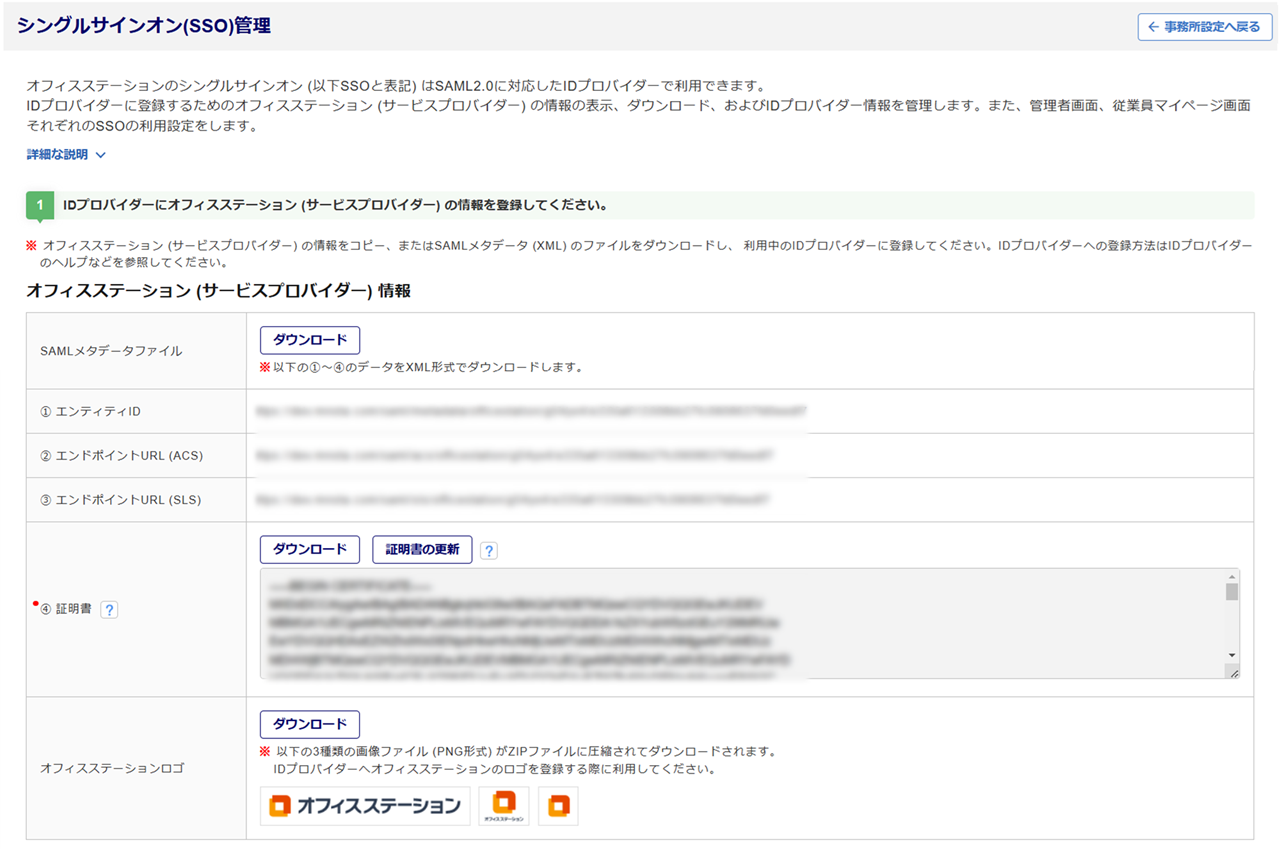The width and height of the screenshot is (1280, 849).
Task: Open help icon next to 証明書の更新
Action: [x=489, y=550]
